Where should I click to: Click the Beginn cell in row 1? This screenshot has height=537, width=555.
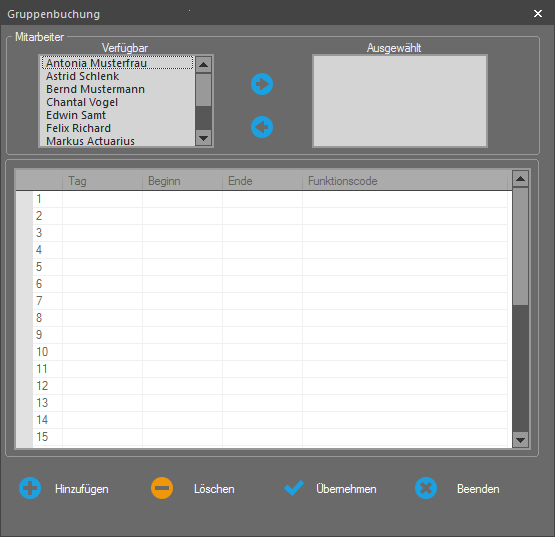pos(182,199)
